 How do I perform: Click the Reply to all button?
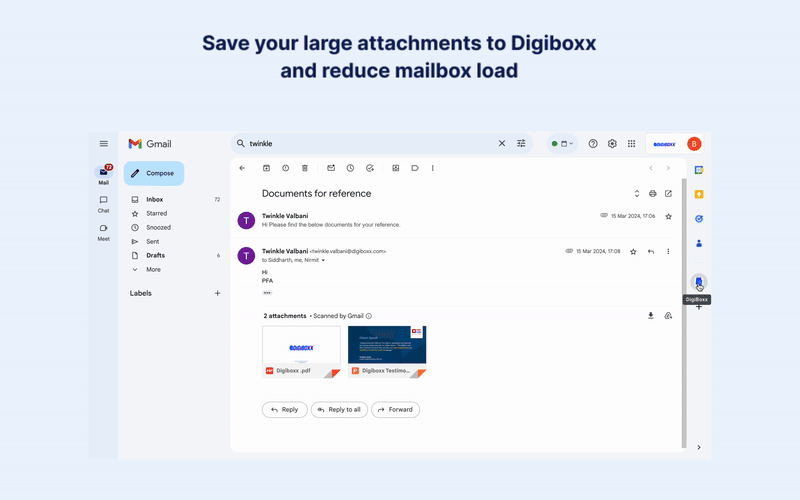[x=339, y=410]
